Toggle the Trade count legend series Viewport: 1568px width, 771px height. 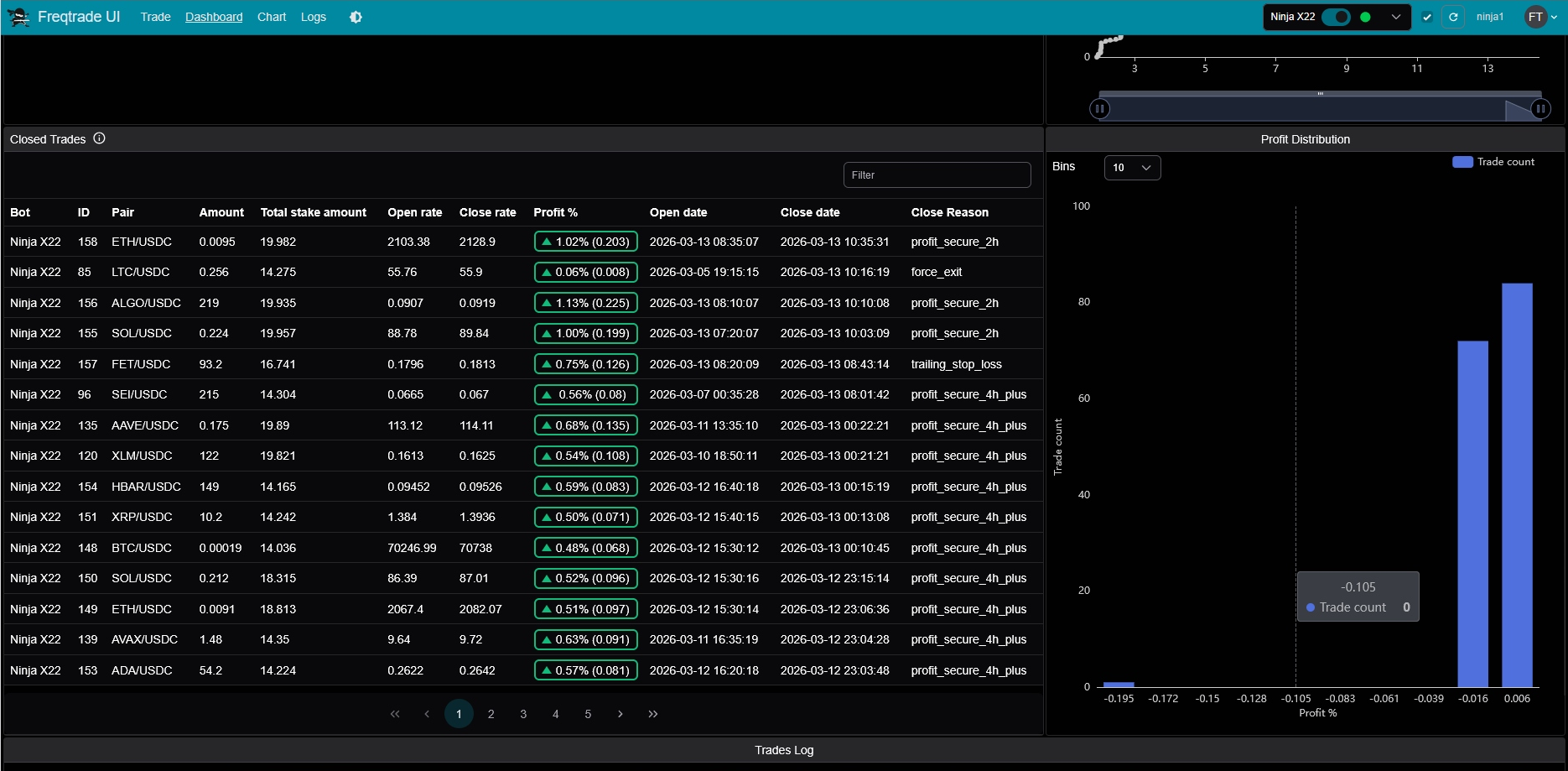(x=1493, y=162)
